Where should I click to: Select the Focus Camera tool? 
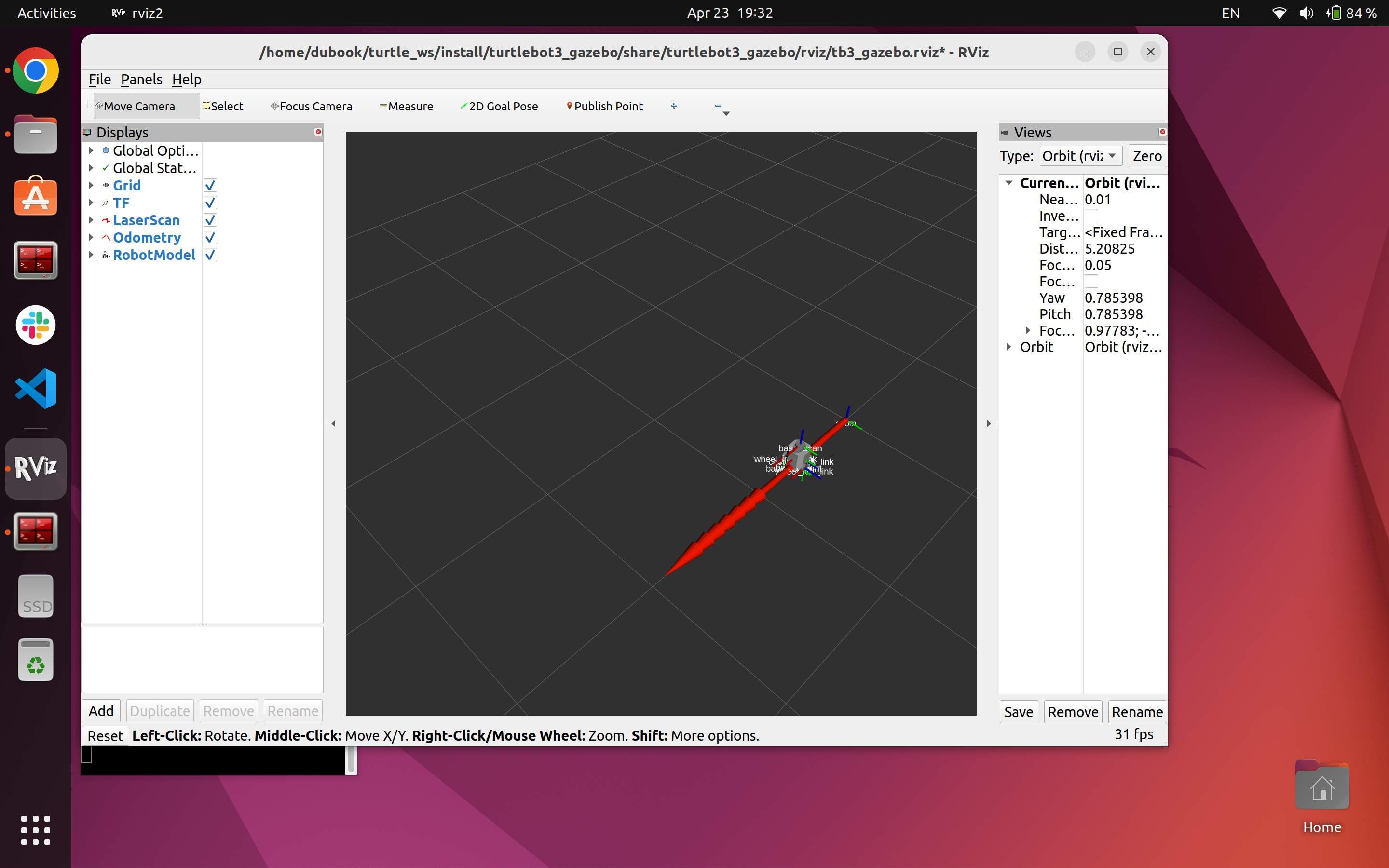point(311,106)
